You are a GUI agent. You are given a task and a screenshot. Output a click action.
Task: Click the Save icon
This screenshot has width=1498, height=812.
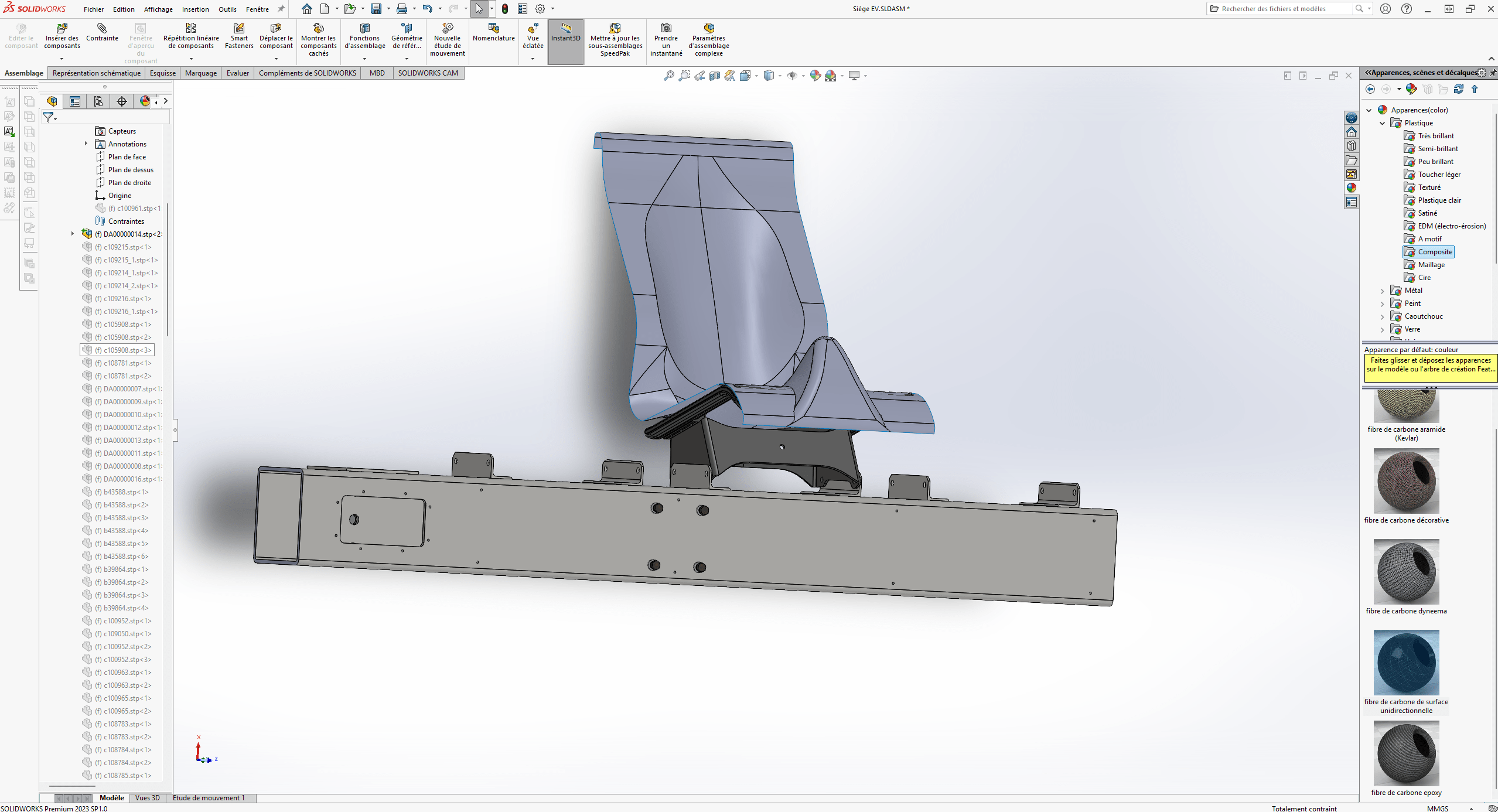tap(376, 9)
